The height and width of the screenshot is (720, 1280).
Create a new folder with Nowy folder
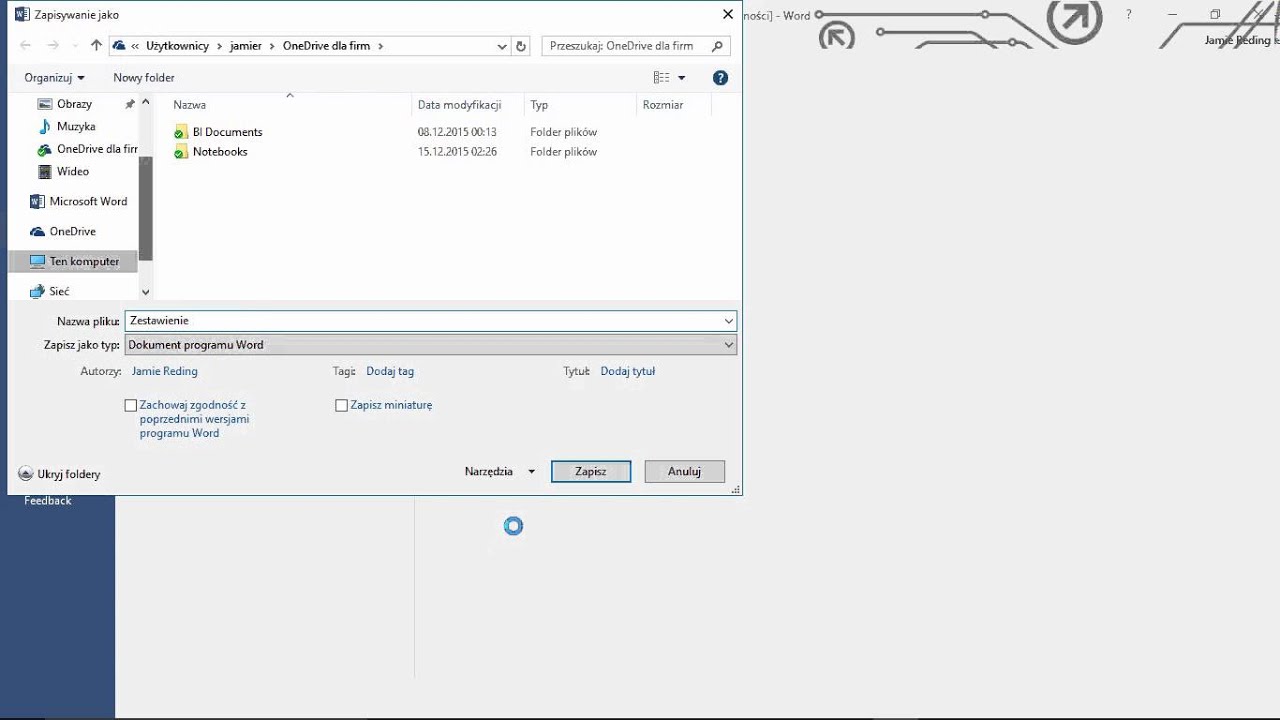tap(144, 78)
